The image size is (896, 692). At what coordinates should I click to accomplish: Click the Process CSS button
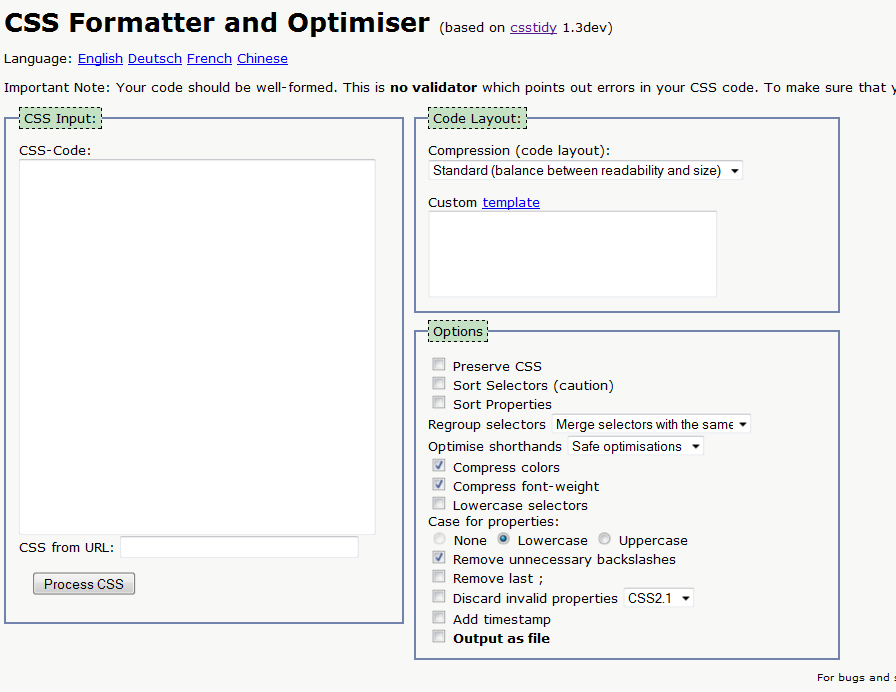[x=83, y=584]
